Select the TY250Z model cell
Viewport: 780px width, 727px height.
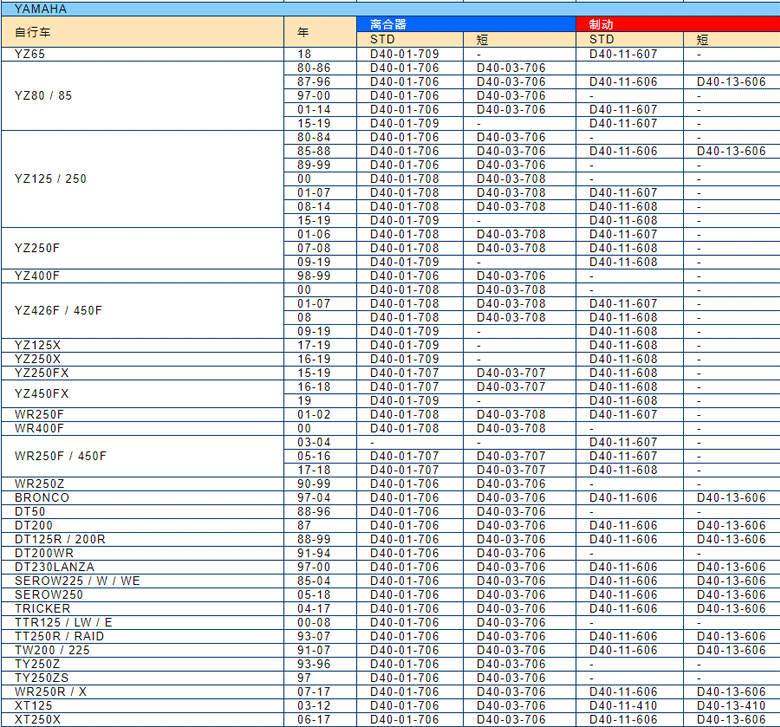[x=142, y=665]
